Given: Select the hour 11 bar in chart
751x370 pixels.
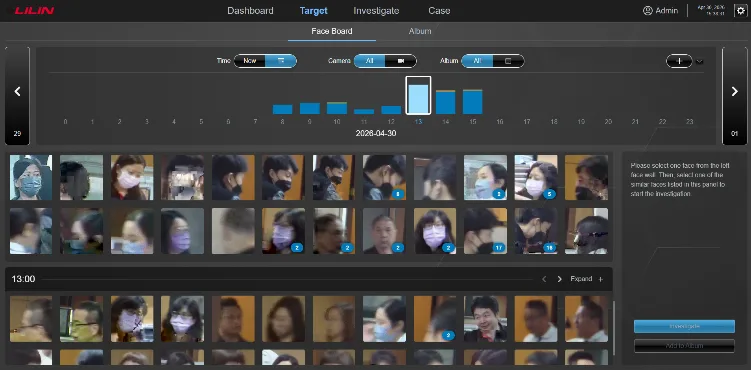Looking at the screenshot, I should pos(364,112).
